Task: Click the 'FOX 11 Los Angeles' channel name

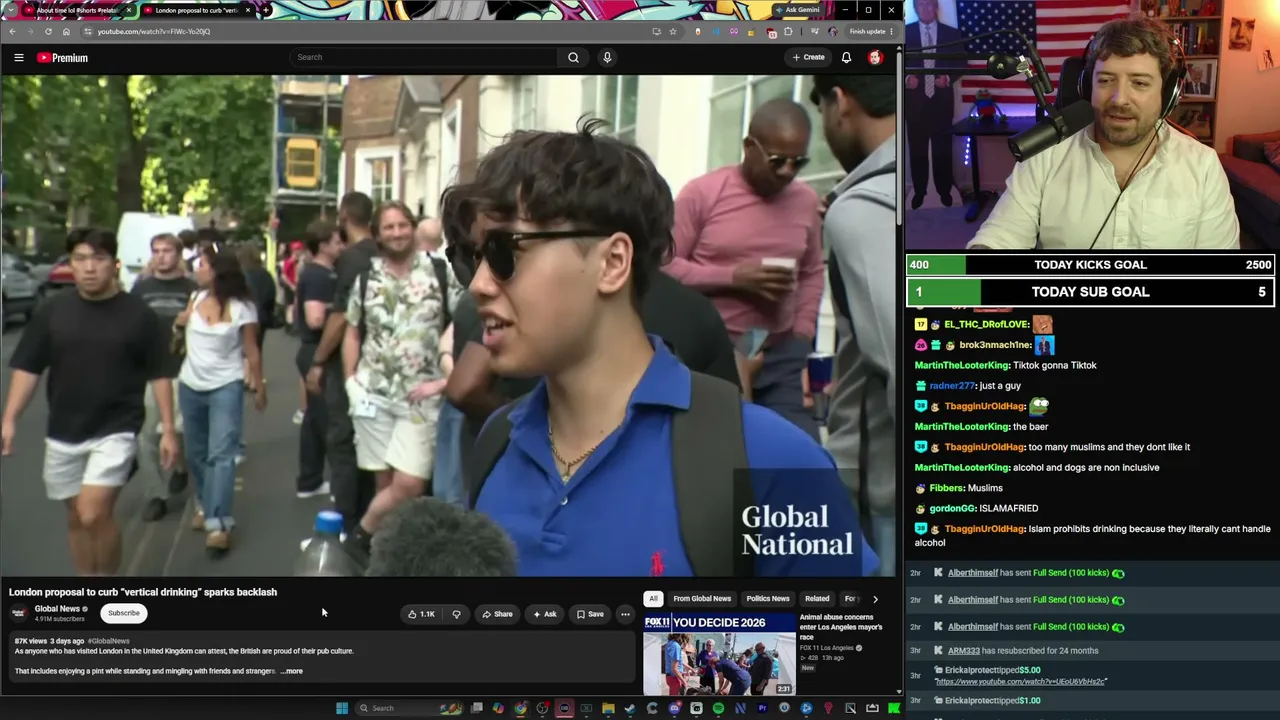Action: 827,648
